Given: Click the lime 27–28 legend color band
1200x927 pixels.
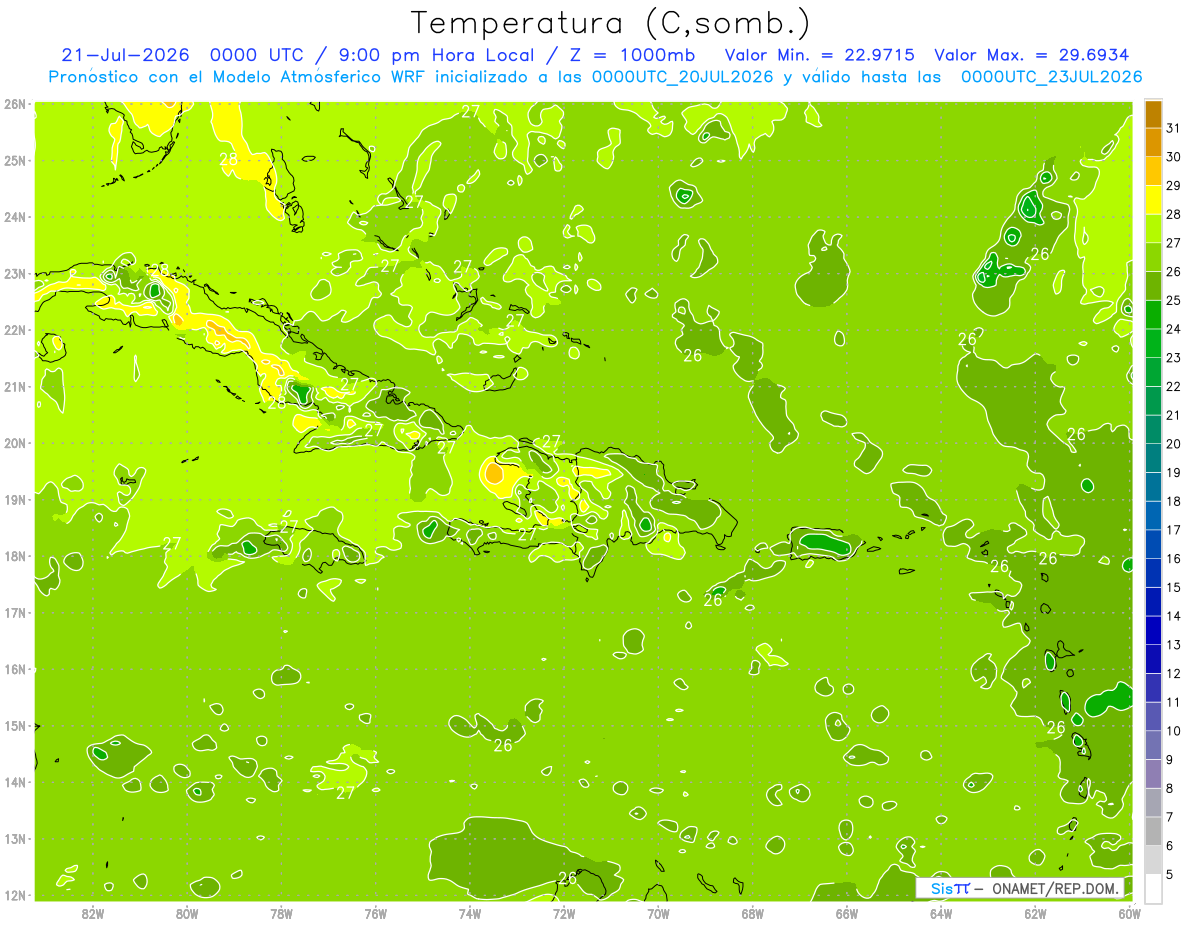Looking at the screenshot, I should tap(1153, 228).
